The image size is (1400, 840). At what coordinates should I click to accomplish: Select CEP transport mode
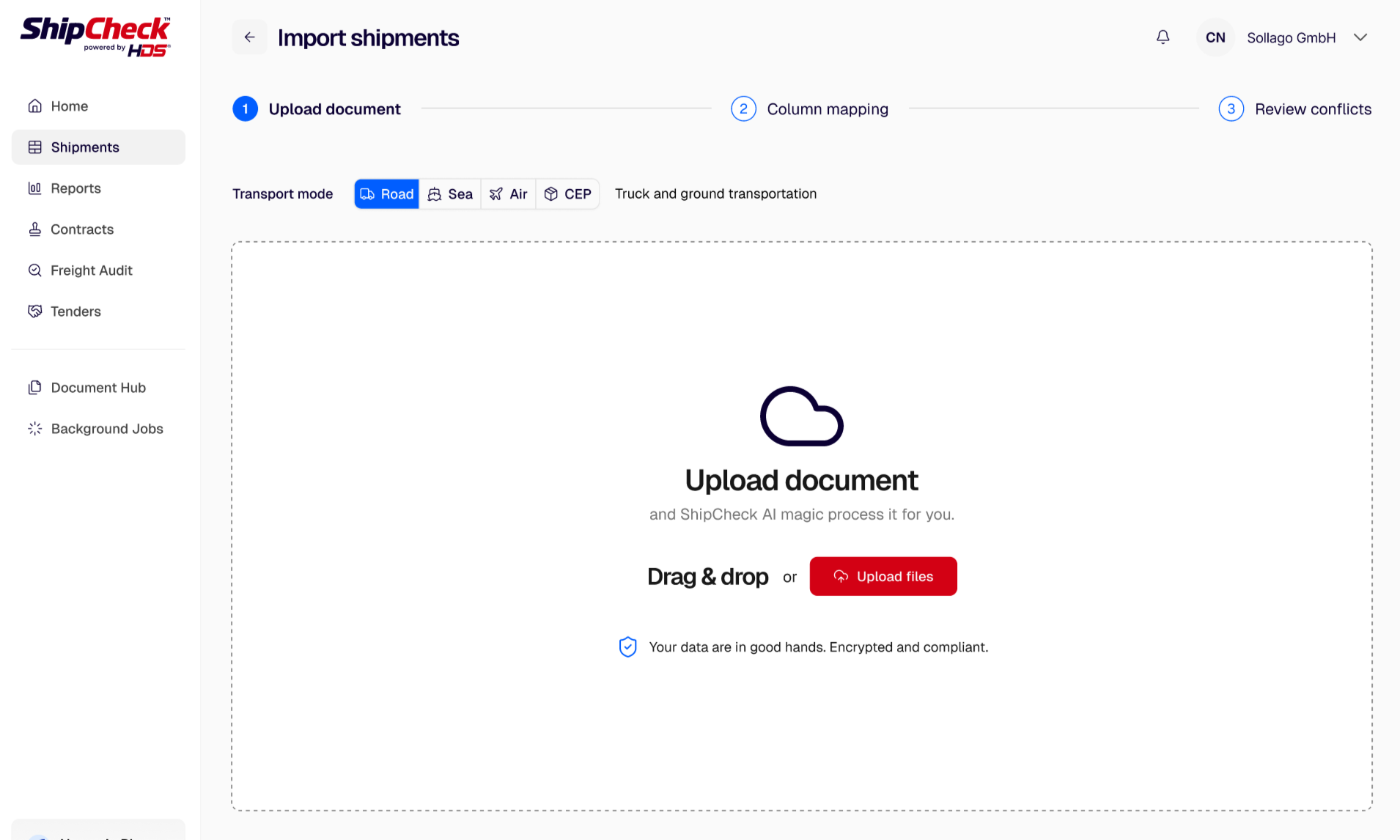(568, 194)
